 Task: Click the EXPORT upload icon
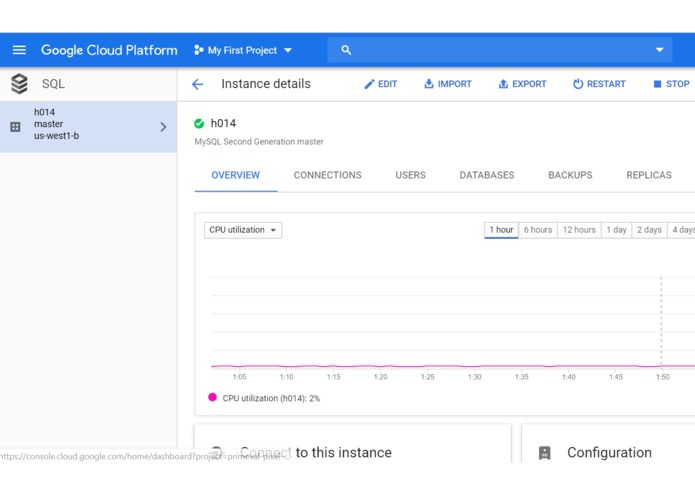(x=503, y=84)
